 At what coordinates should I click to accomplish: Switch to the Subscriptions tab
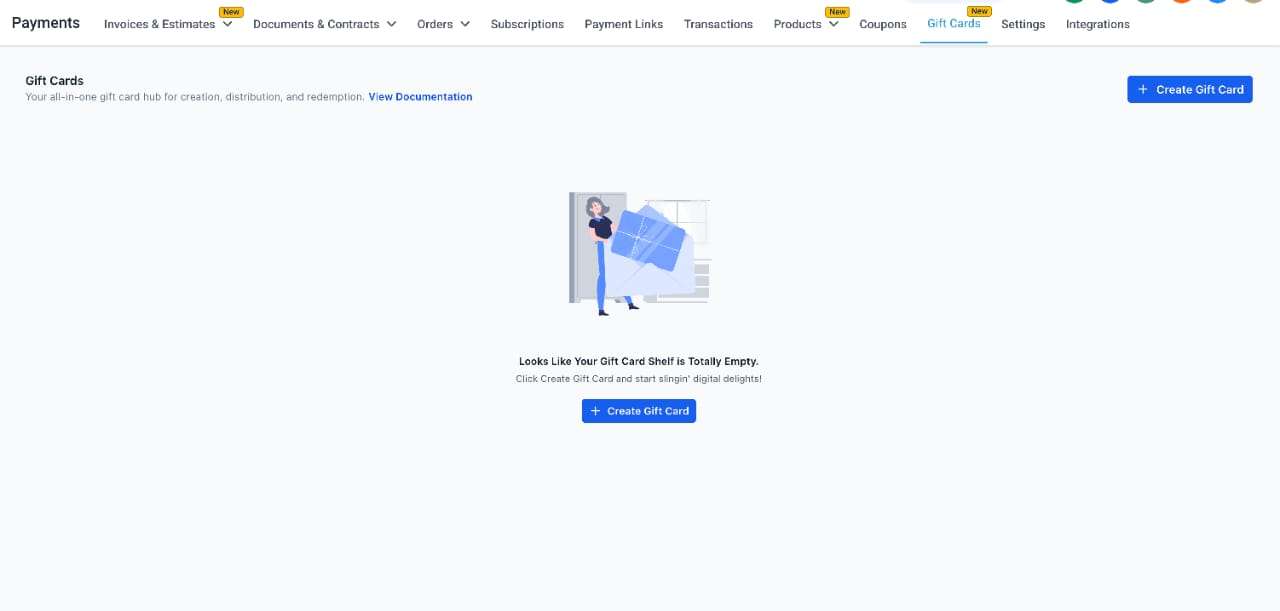tap(527, 24)
